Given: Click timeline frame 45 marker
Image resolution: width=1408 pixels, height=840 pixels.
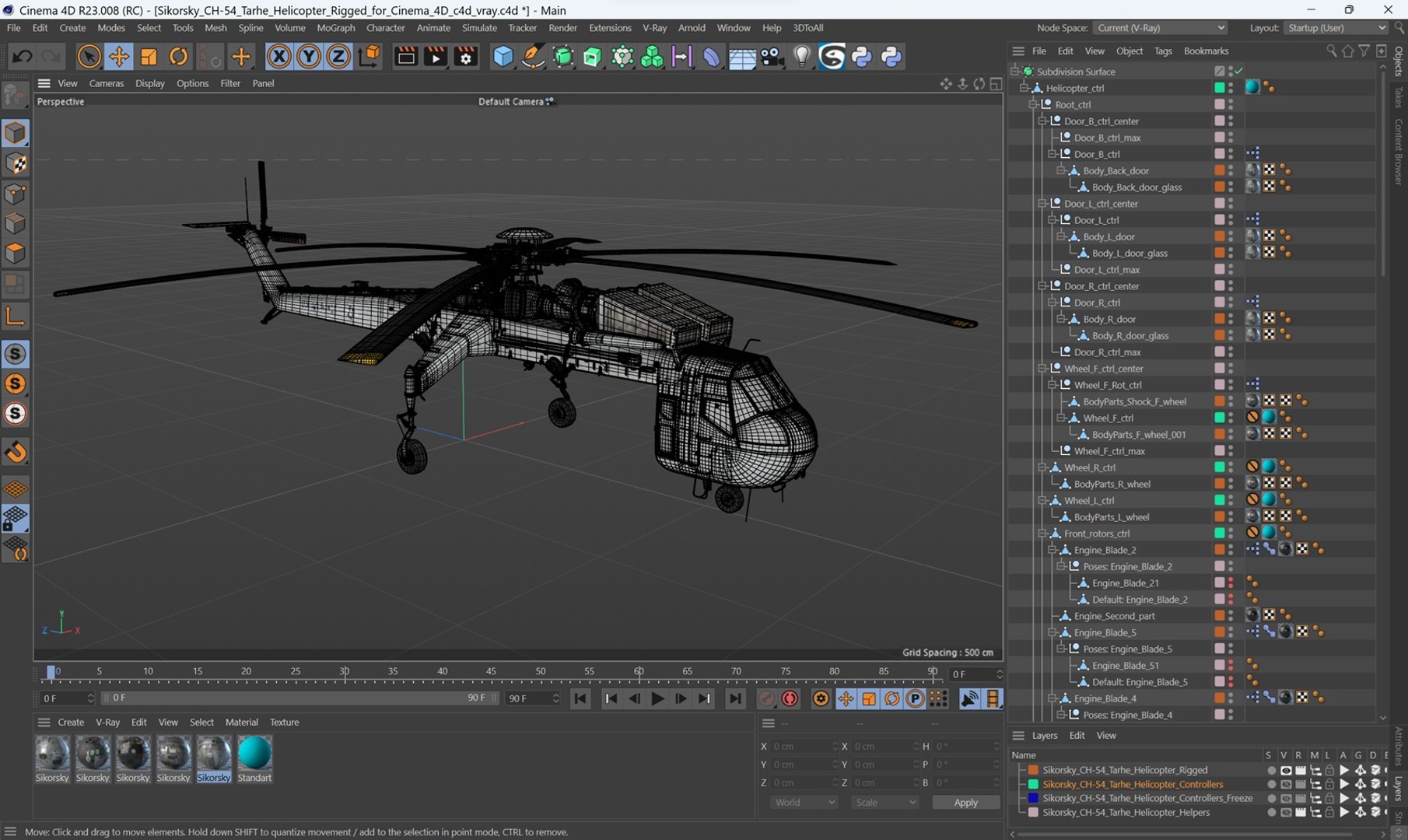Looking at the screenshot, I should [491, 671].
